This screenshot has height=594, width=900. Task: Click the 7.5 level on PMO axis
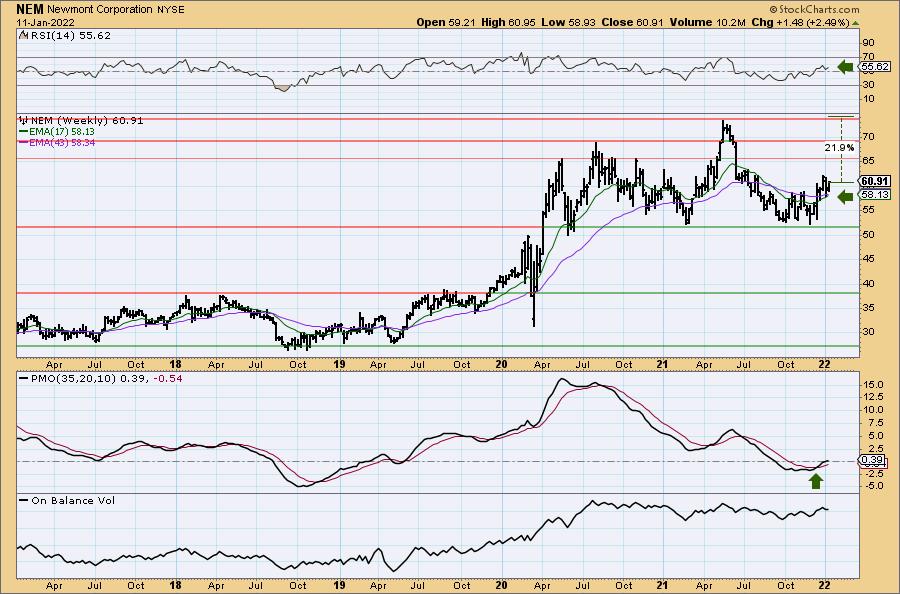coord(875,422)
